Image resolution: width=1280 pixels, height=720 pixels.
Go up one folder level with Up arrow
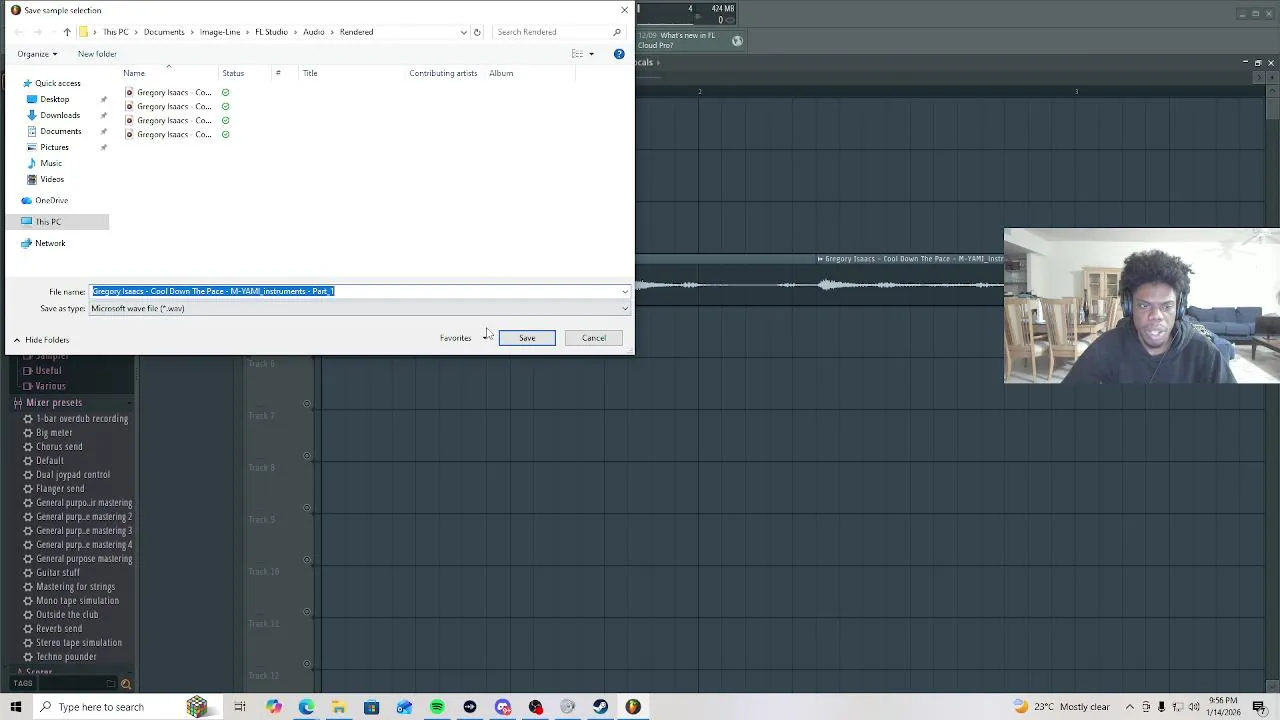pyautogui.click(x=67, y=32)
